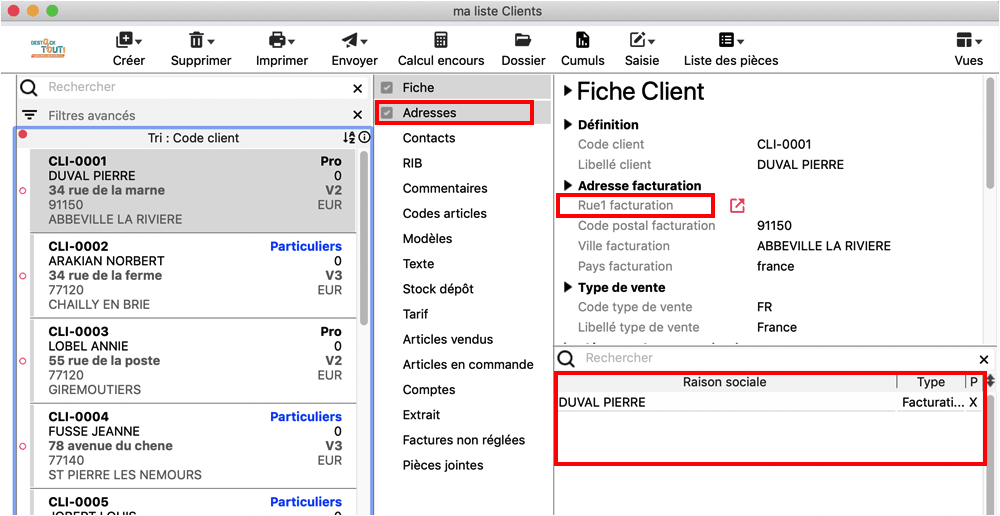Screen dimensions: 1000x516
Task: Clear the client search with X
Action: 357,89
